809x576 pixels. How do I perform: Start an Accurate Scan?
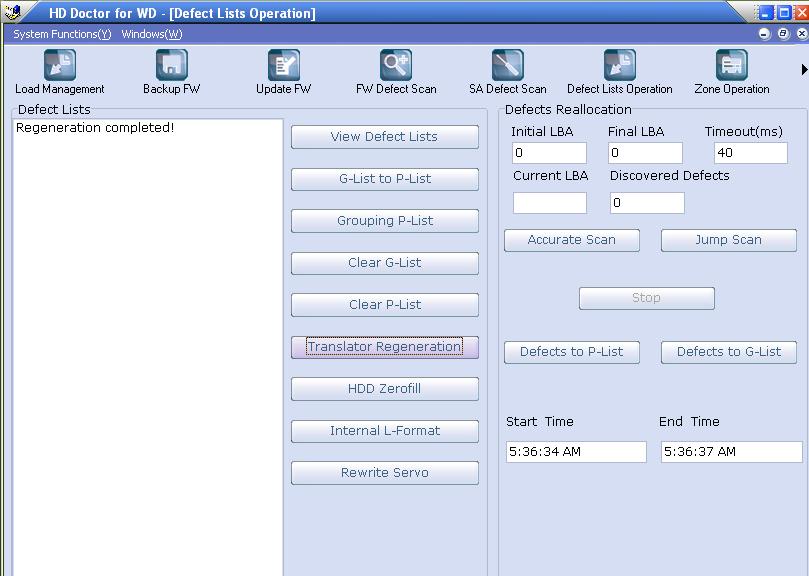coord(572,240)
